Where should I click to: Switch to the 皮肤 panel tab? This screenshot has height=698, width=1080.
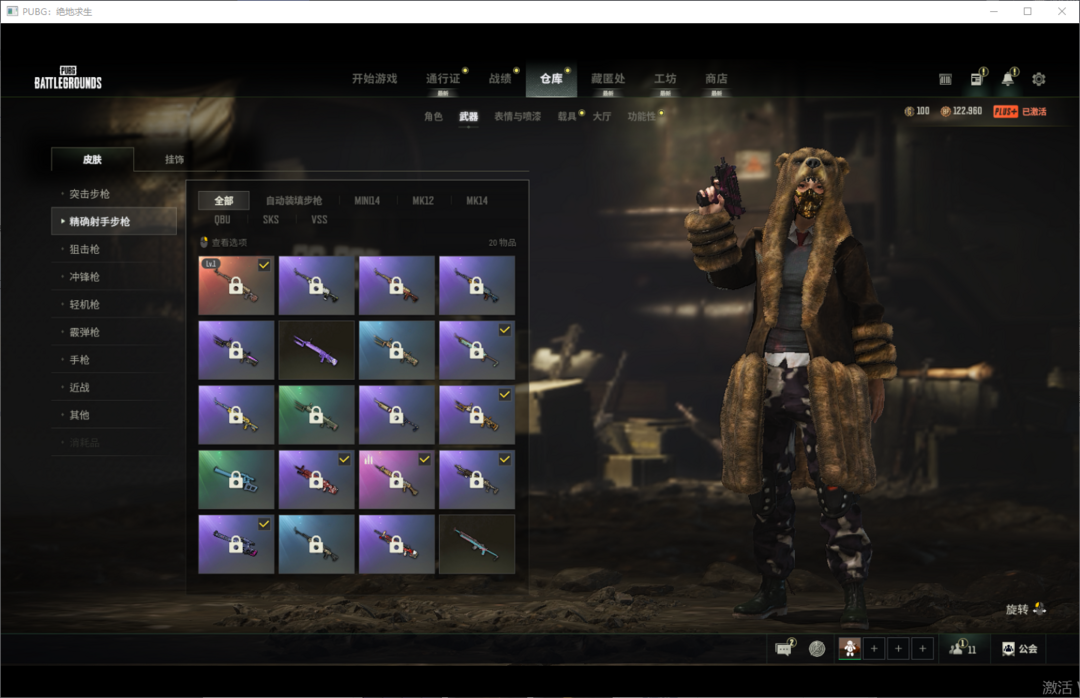point(92,159)
